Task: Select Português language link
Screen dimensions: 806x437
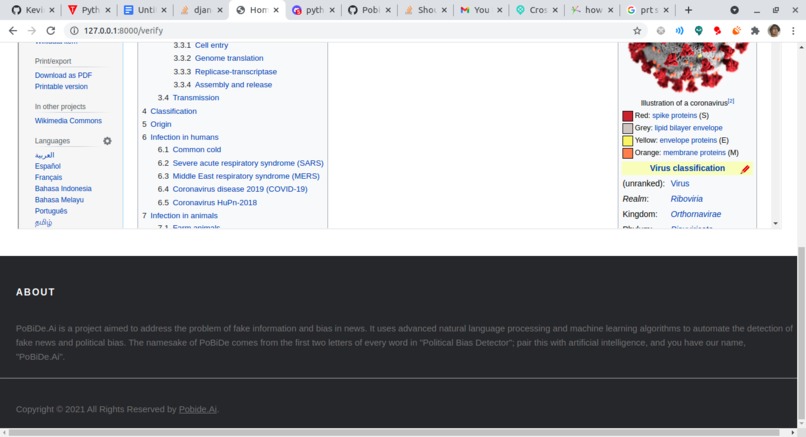Action: point(51,211)
